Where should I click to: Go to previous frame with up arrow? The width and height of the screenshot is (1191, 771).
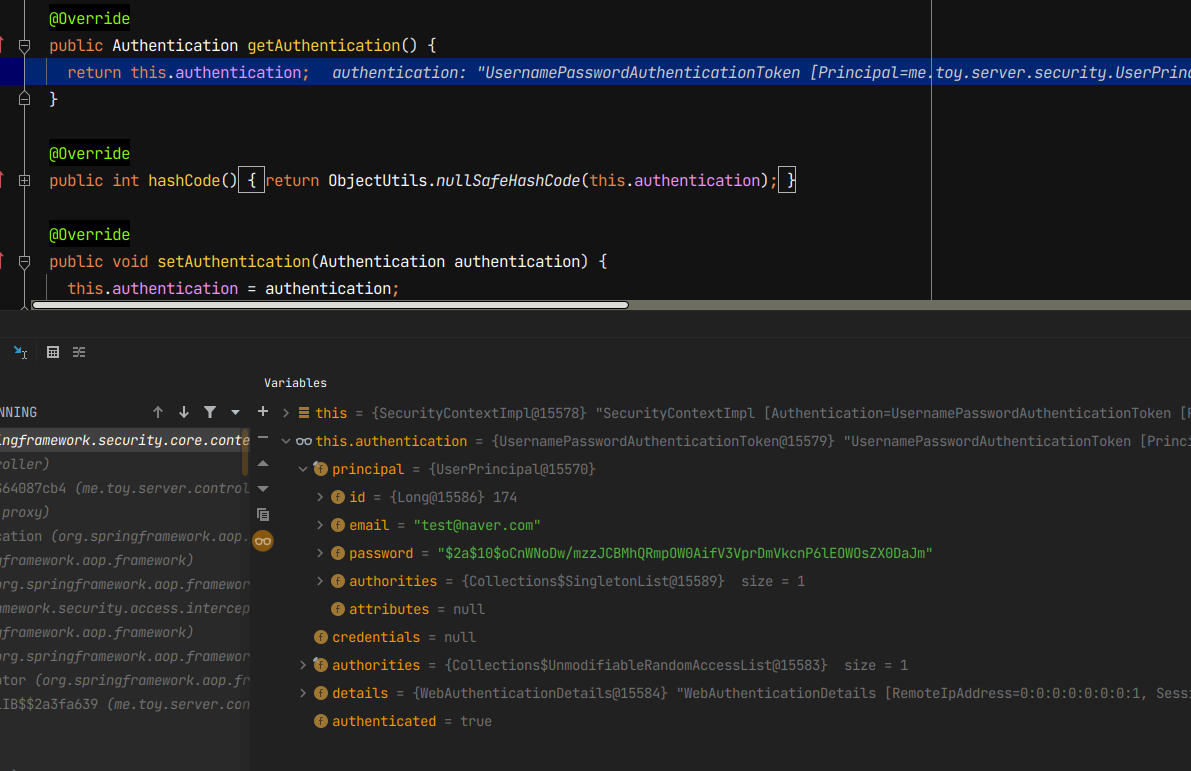[x=158, y=412]
